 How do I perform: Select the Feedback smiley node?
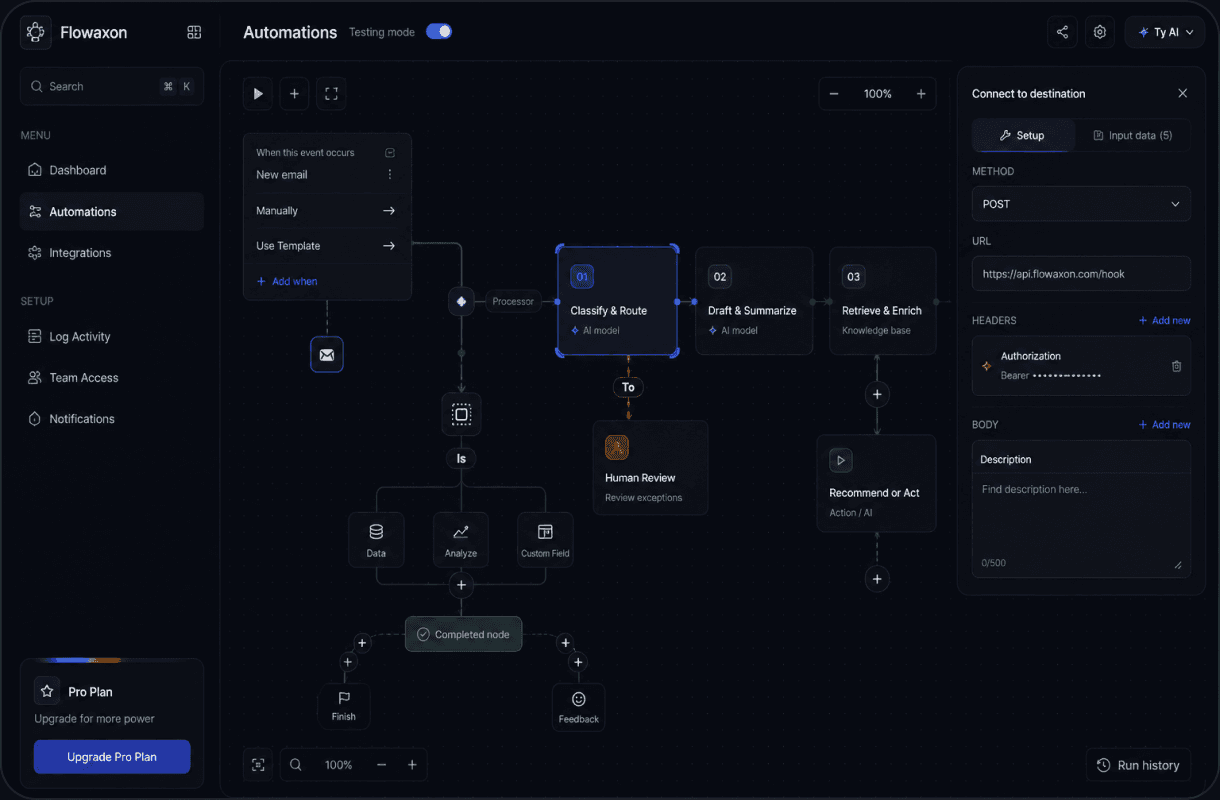(x=579, y=706)
